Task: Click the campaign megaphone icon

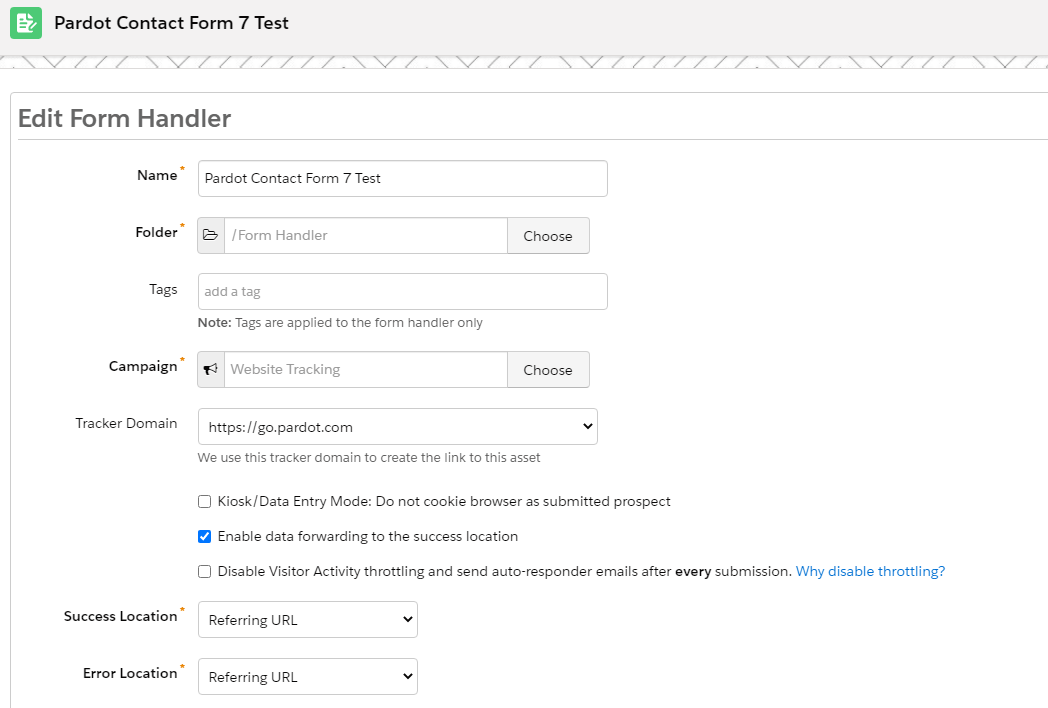Action: click(211, 369)
